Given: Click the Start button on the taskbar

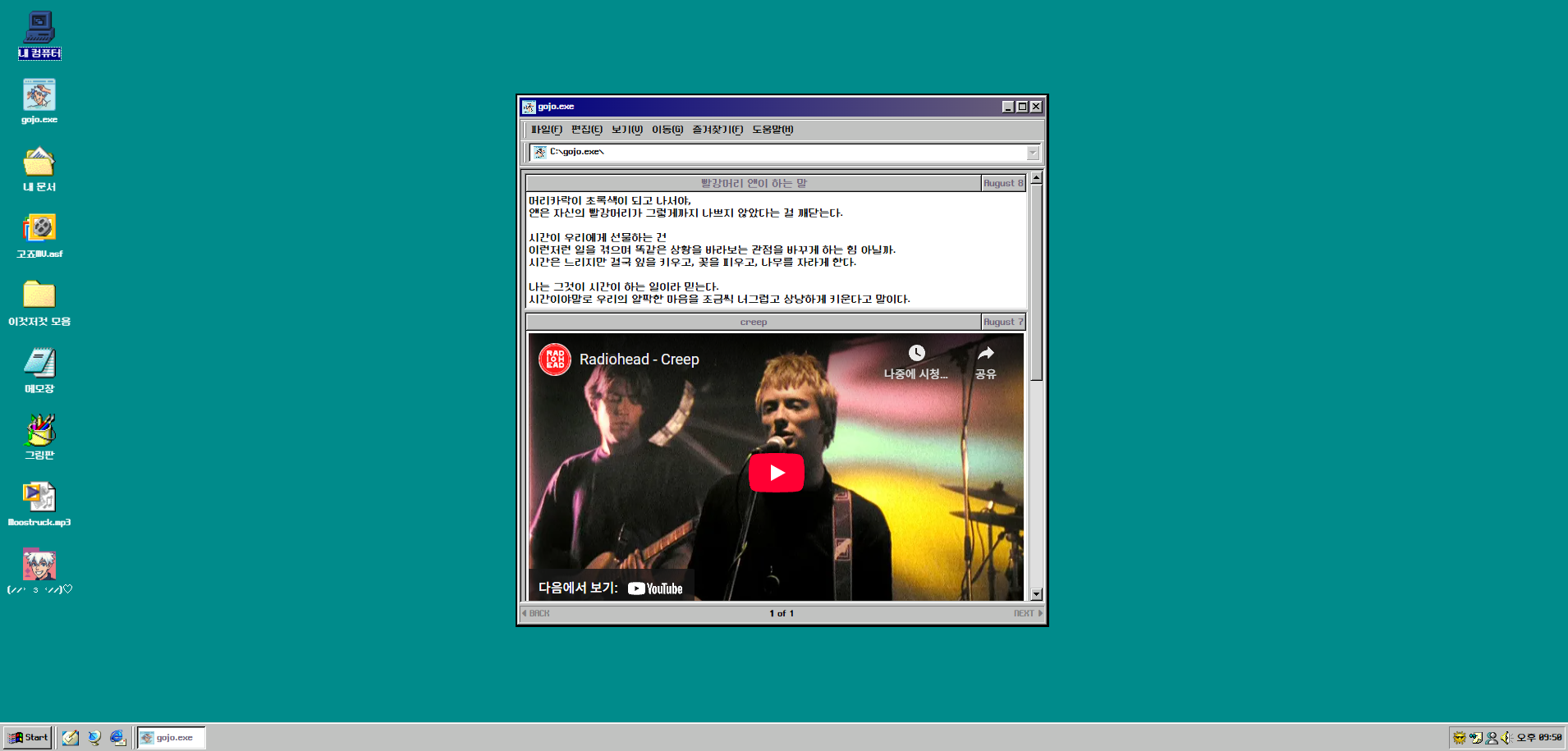Looking at the screenshot, I should click(x=28, y=737).
